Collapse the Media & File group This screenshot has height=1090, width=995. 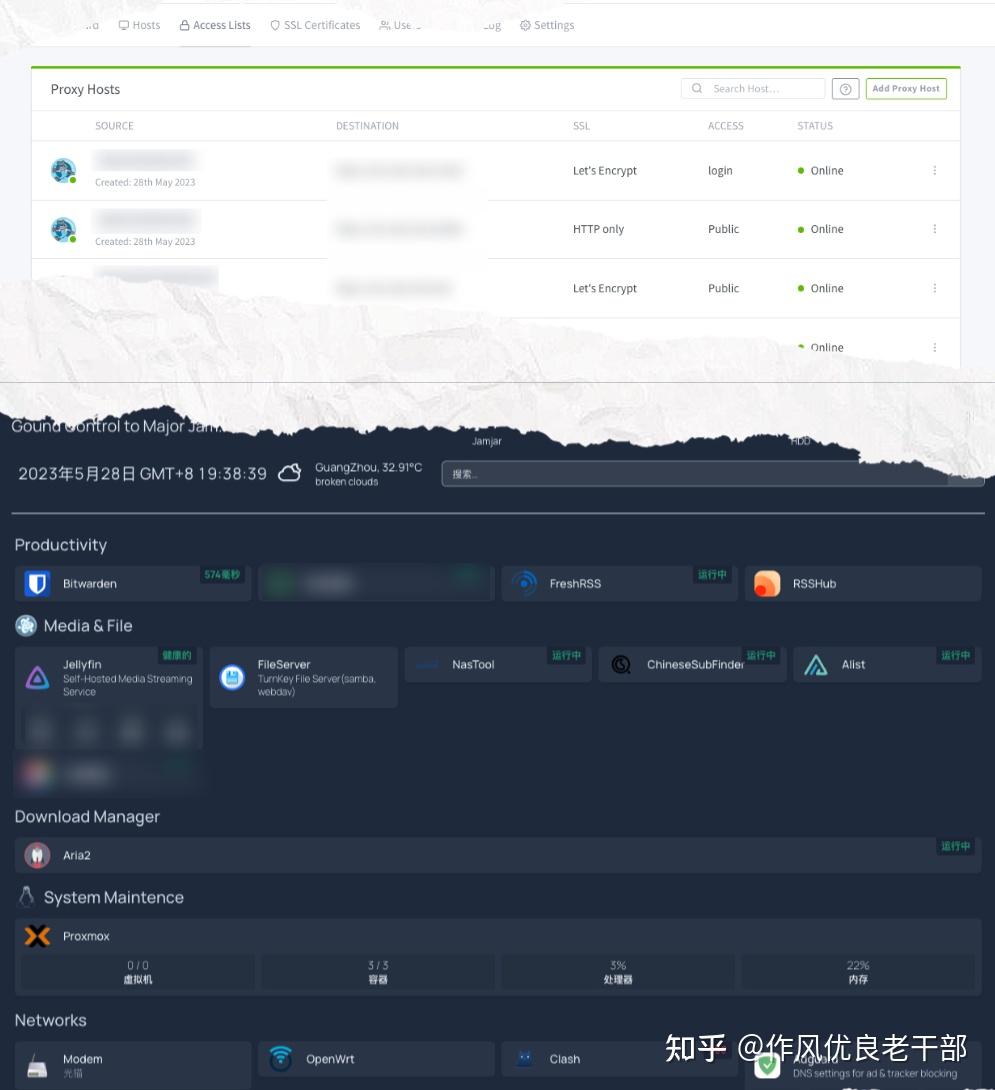pos(88,626)
